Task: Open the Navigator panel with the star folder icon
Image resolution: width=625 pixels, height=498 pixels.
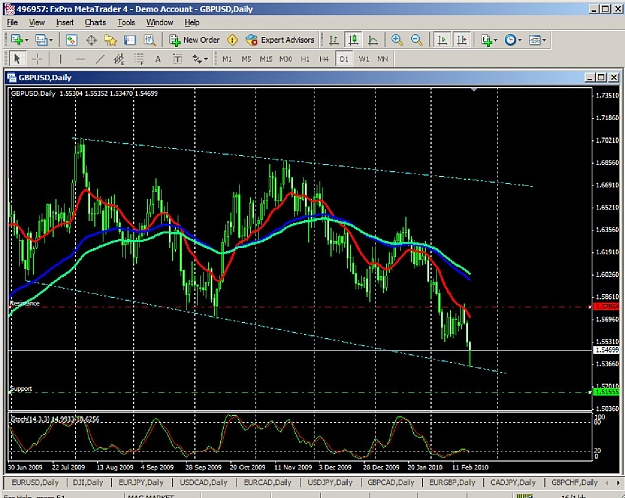Action: [x=110, y=40]
